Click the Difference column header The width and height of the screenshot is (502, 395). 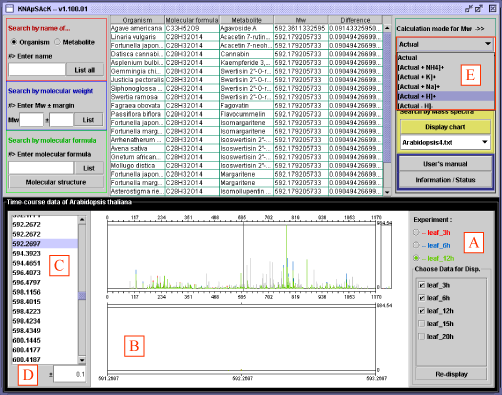355,20
